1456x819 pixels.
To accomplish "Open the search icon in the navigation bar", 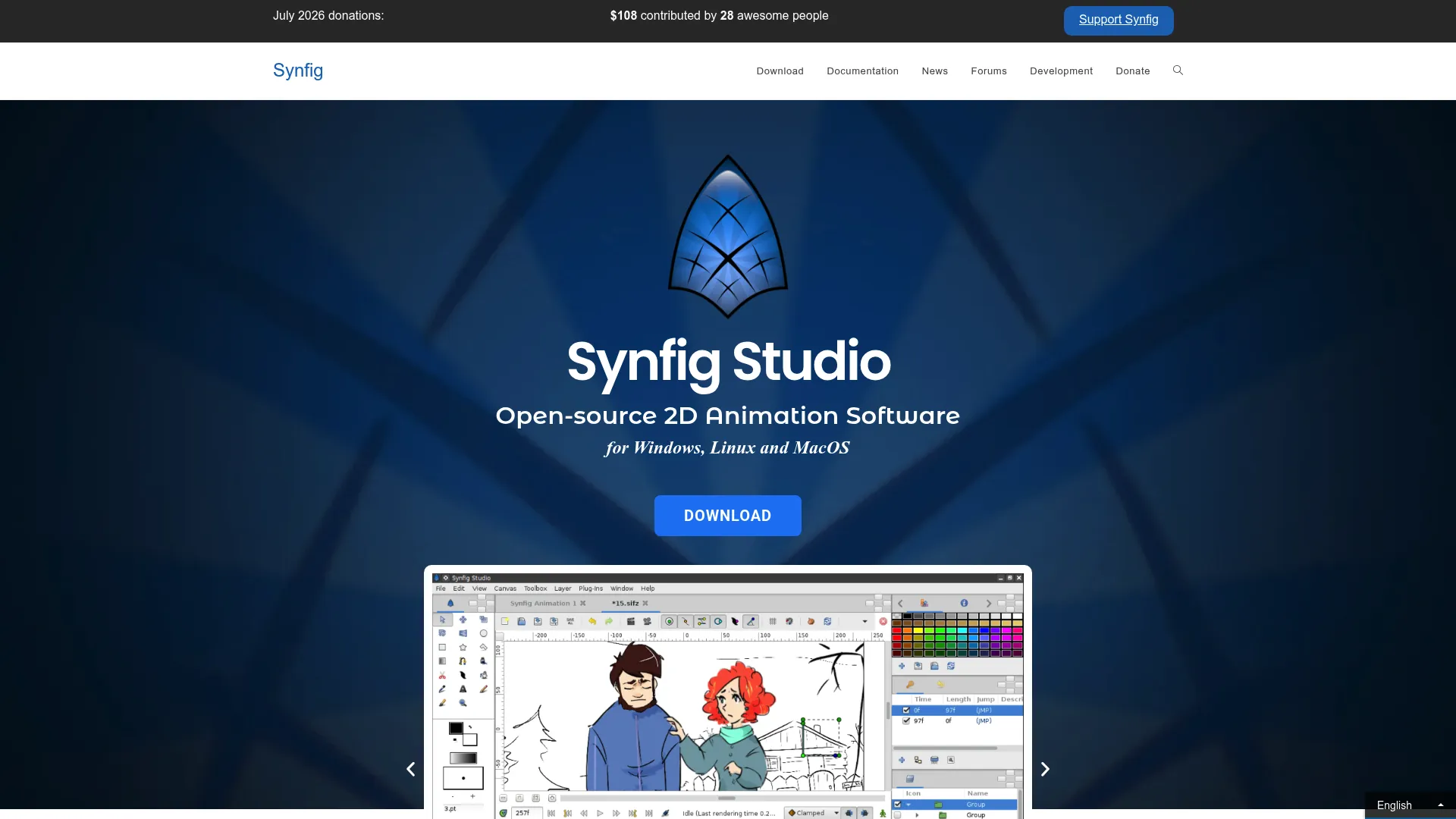I will click(x=1178, y=71).
